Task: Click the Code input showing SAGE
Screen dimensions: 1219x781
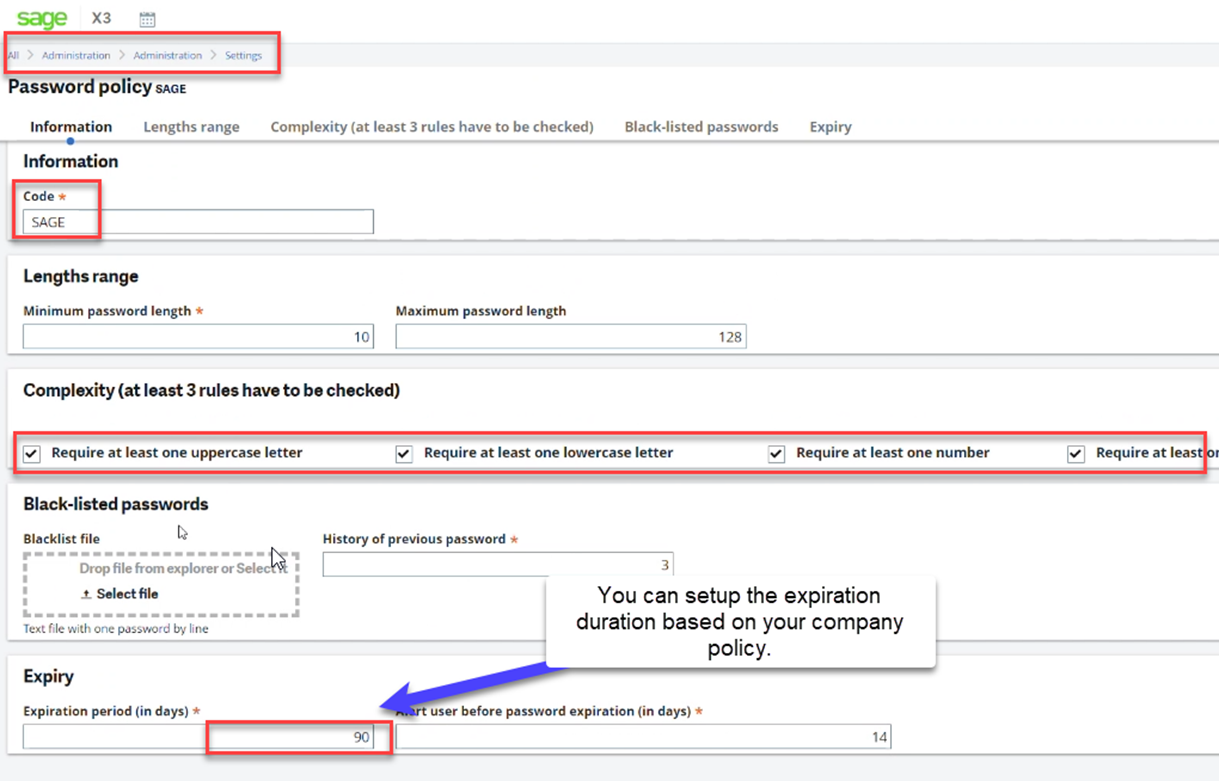Action: [198, 221]
